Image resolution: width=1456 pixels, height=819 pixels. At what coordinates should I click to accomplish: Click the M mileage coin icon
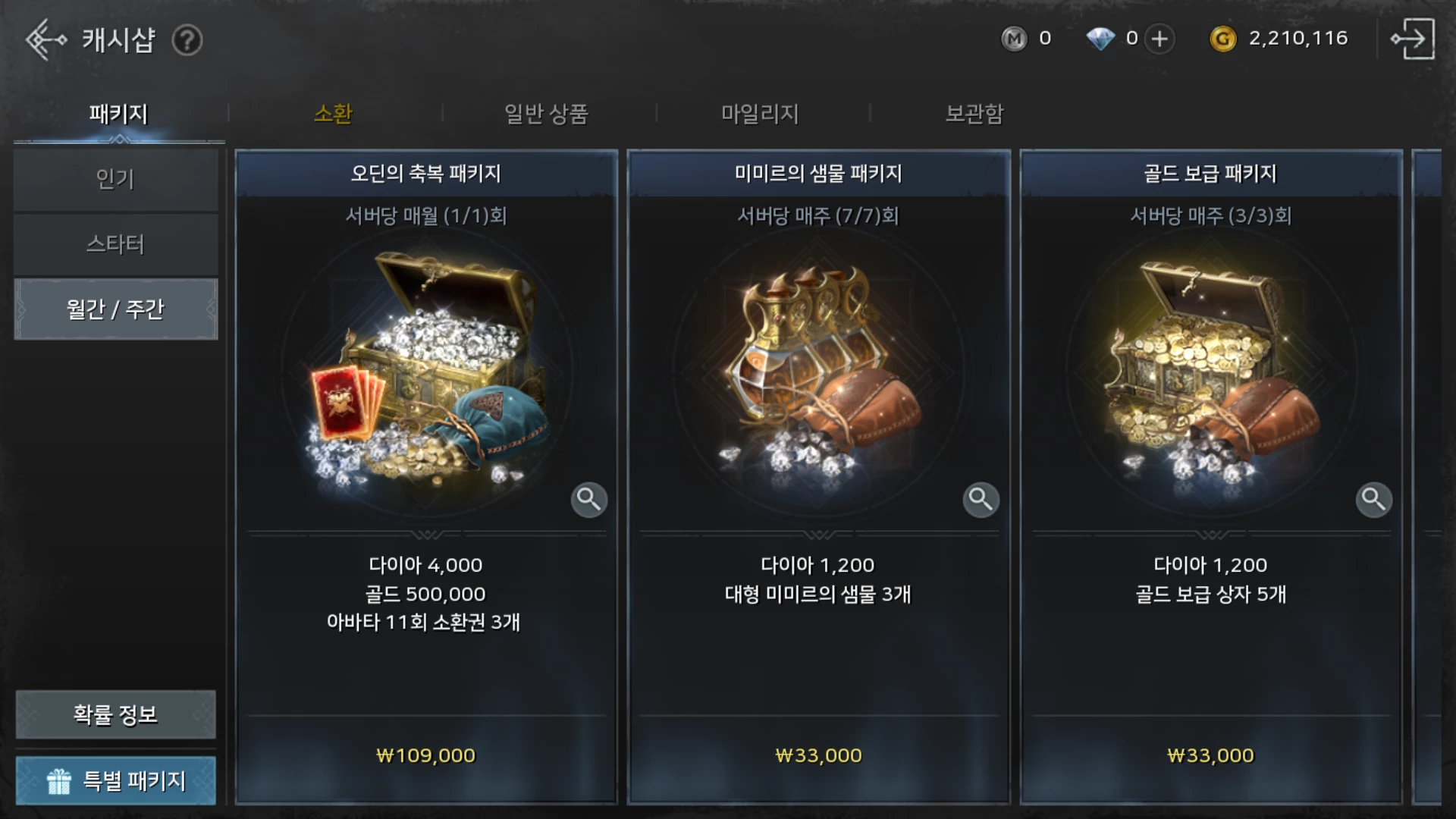[1014, 39]
